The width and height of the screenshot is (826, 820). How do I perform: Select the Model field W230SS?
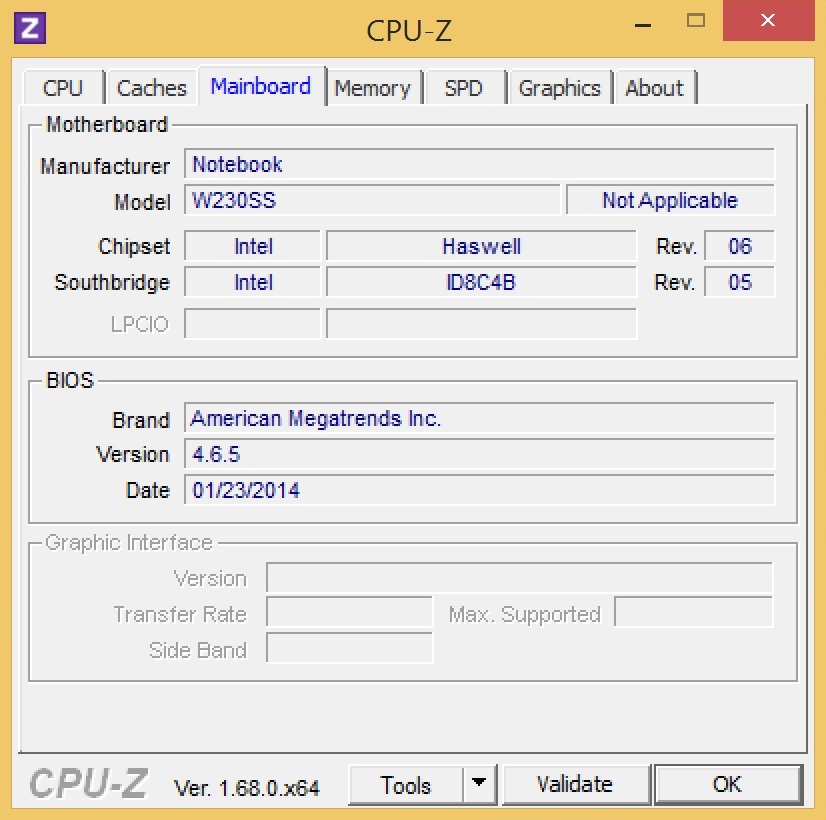coord(372,200)
